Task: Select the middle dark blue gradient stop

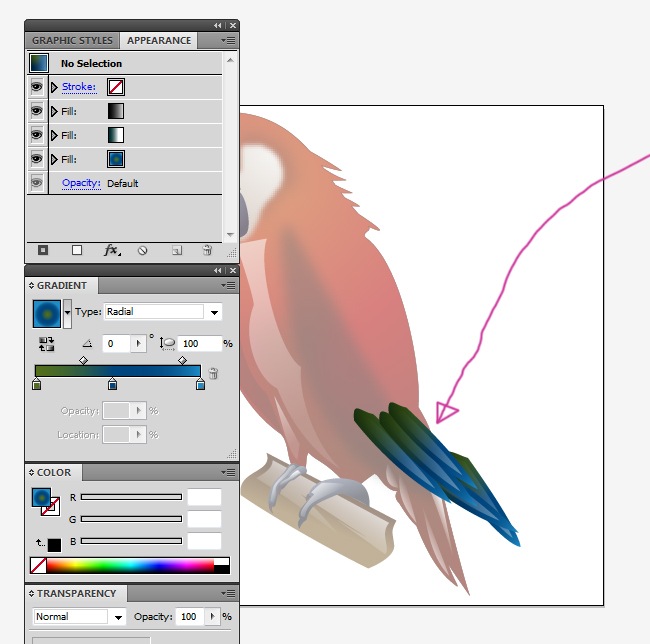Action: pos(112,384)
